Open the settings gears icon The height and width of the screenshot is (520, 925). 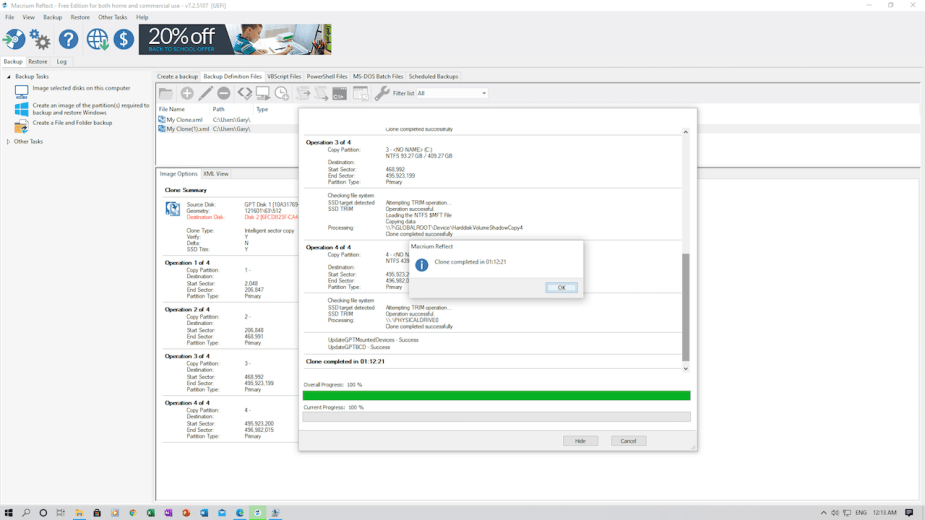40,39
